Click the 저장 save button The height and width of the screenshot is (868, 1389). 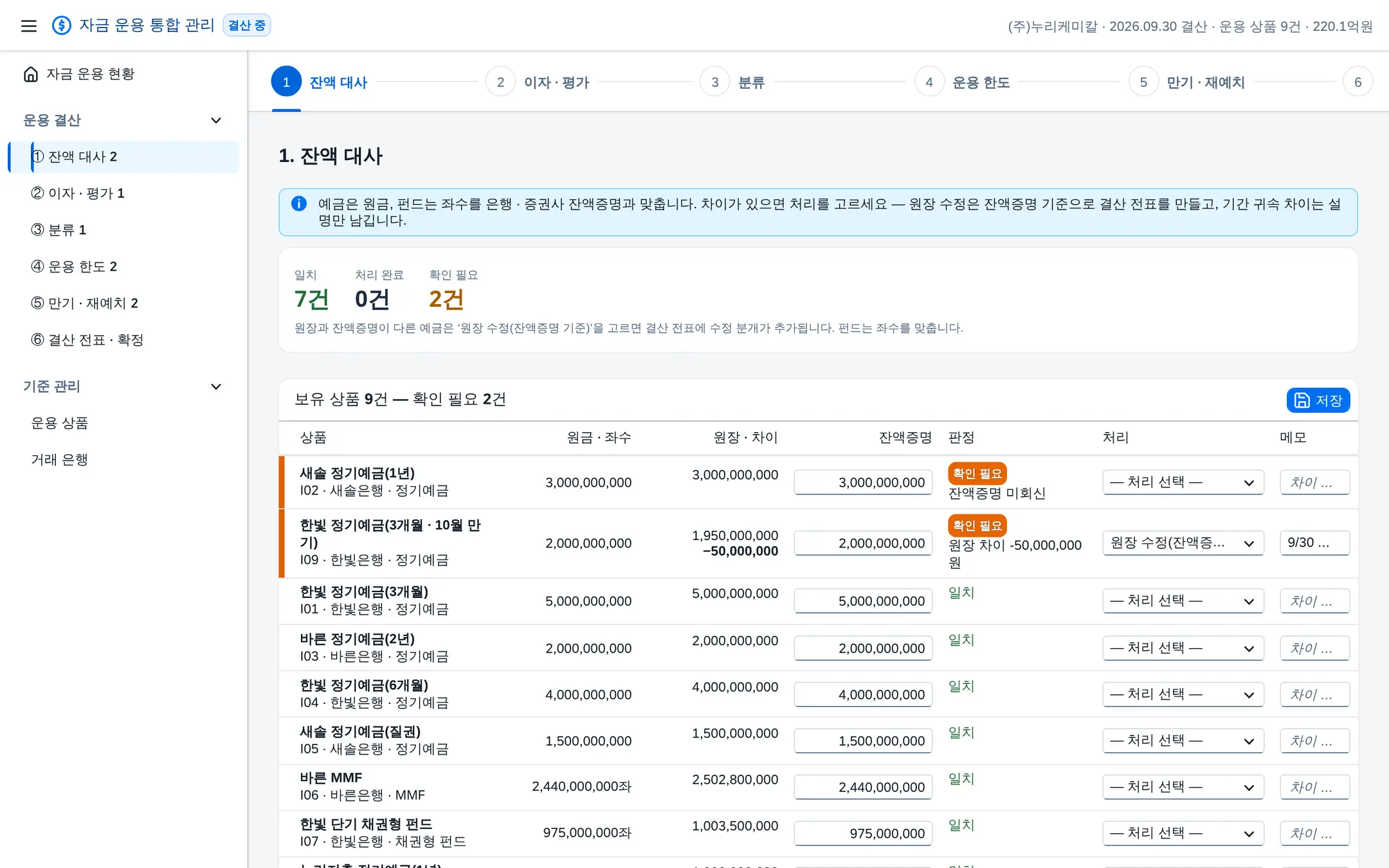[x=1318, y=401]
